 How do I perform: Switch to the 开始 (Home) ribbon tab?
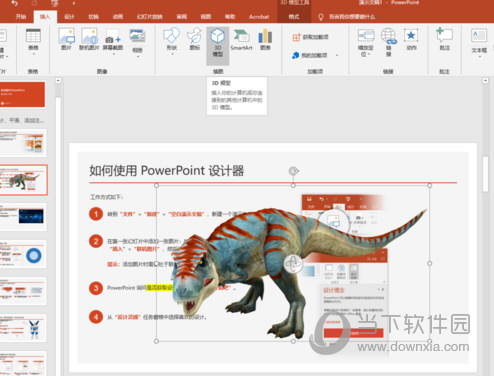(21, 16)
